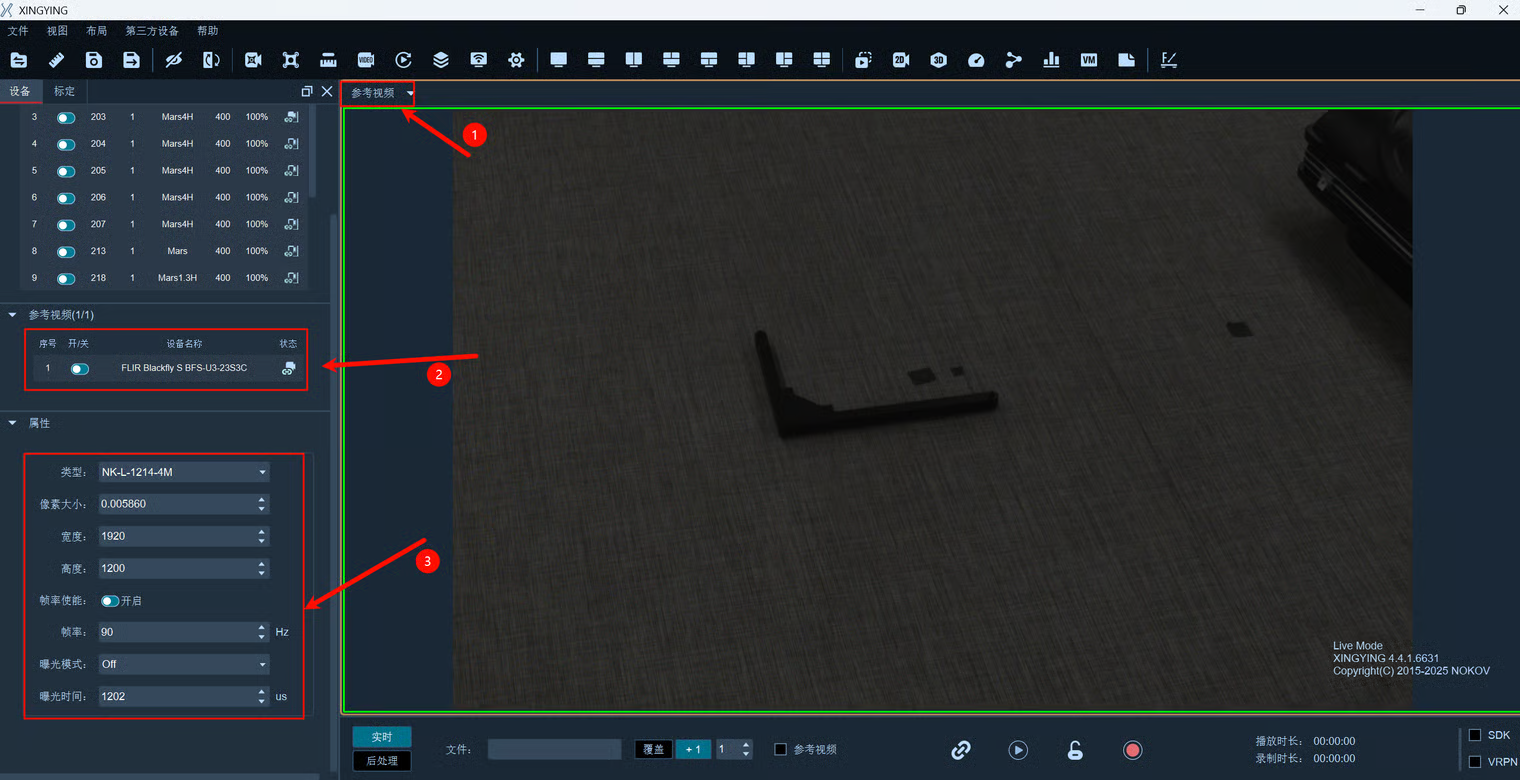The image size is (1520, 780).
Task: Open the 第三方设备 menu
Action: [152, 31]
